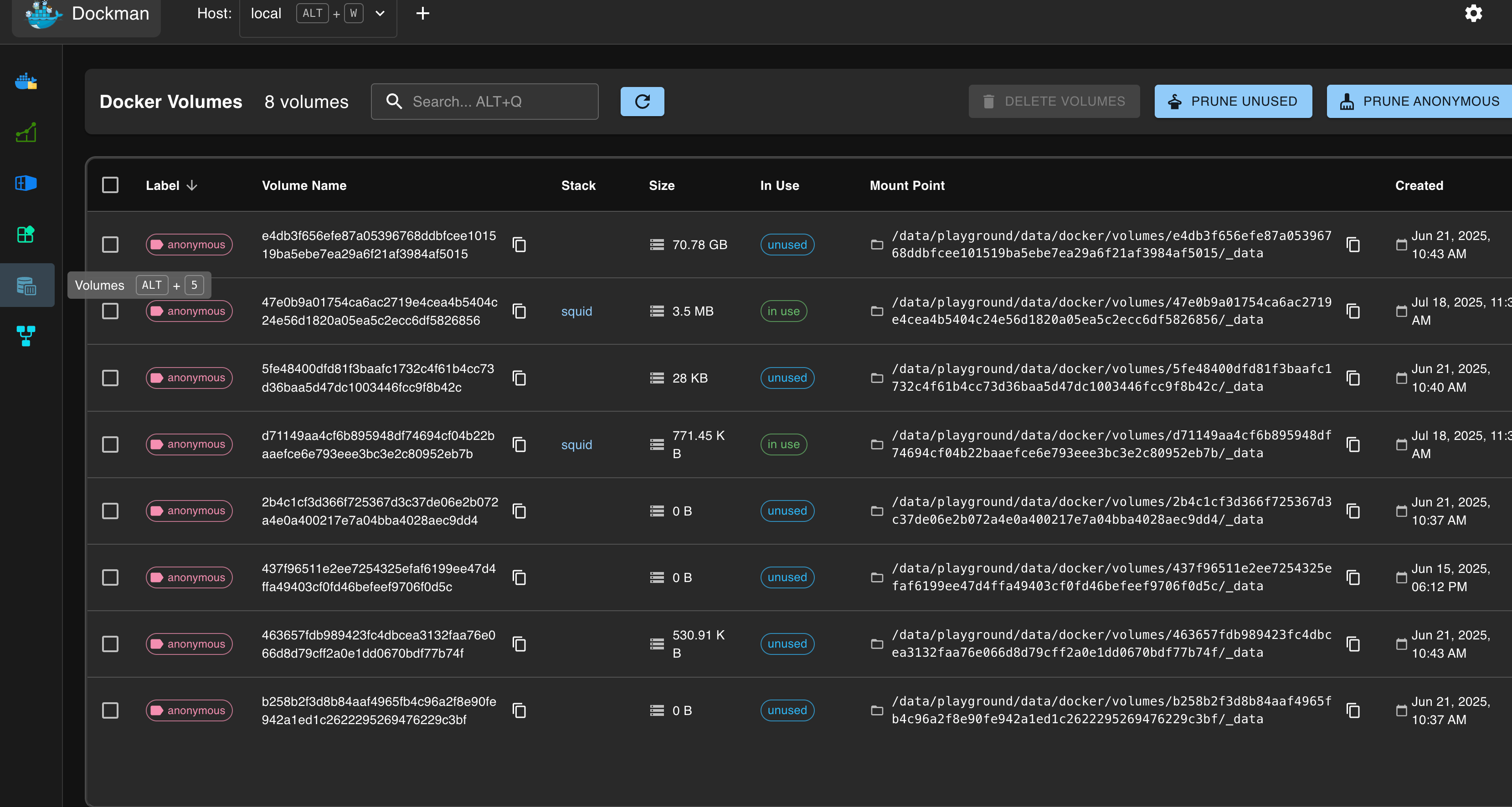Check the 437f96511e2e volume checkbox
1512x807 pixels.
click(110, 577)
